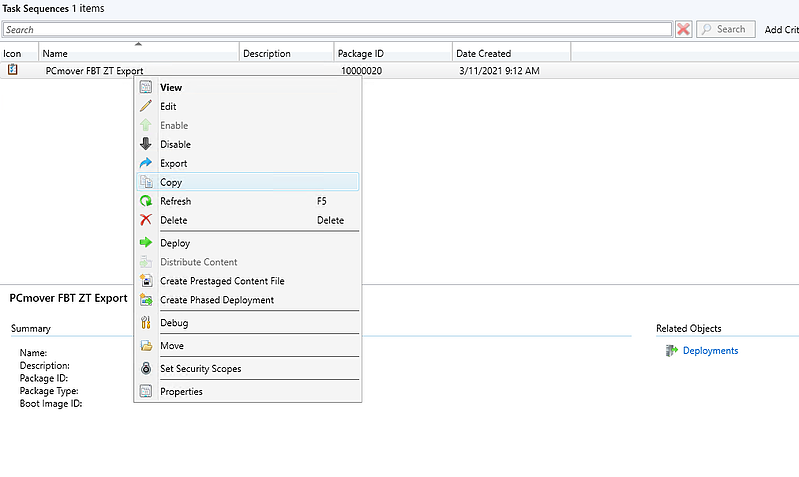Click the Icon column header
The width and height of the screenshot is (799, 477).
tap(19, 53)
